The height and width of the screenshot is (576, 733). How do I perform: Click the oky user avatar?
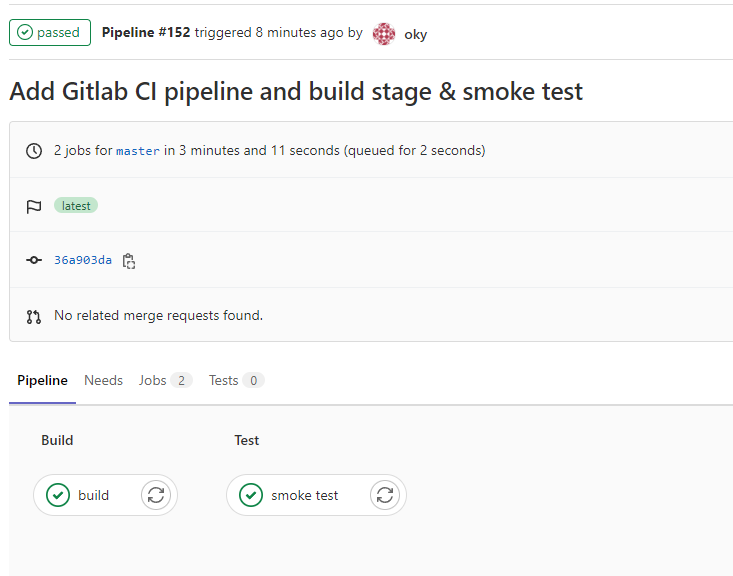384,34
